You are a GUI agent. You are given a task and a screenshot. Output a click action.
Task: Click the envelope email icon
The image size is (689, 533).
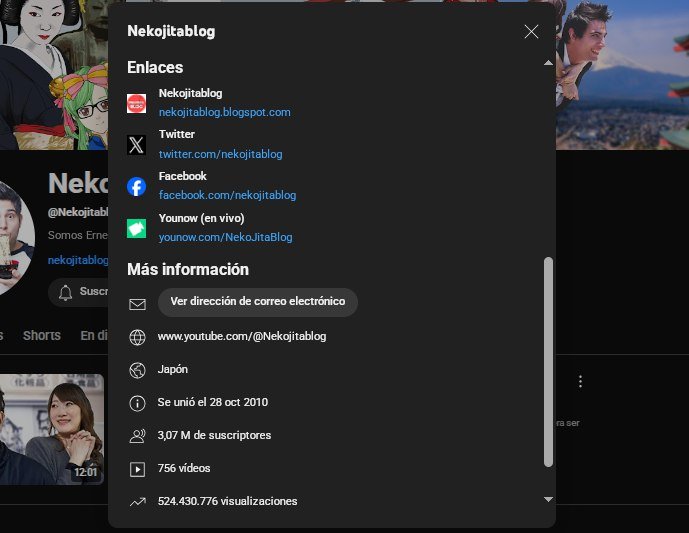pos(138,304)
